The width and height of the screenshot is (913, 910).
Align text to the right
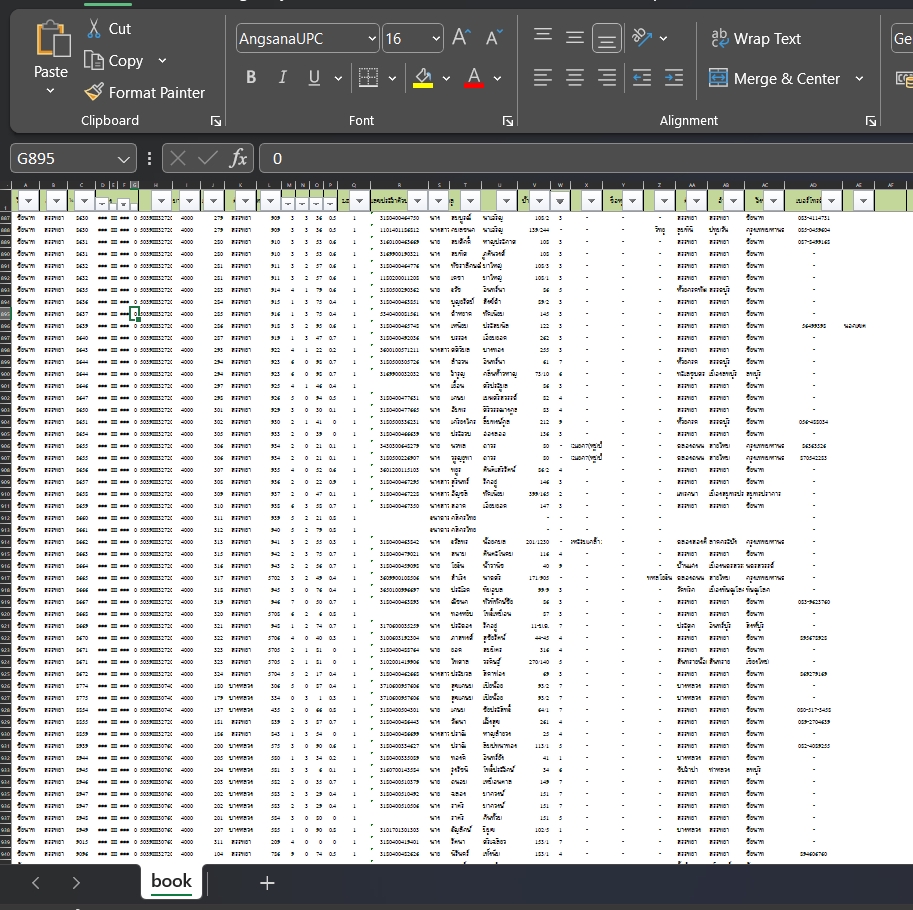tap(607, 77)
